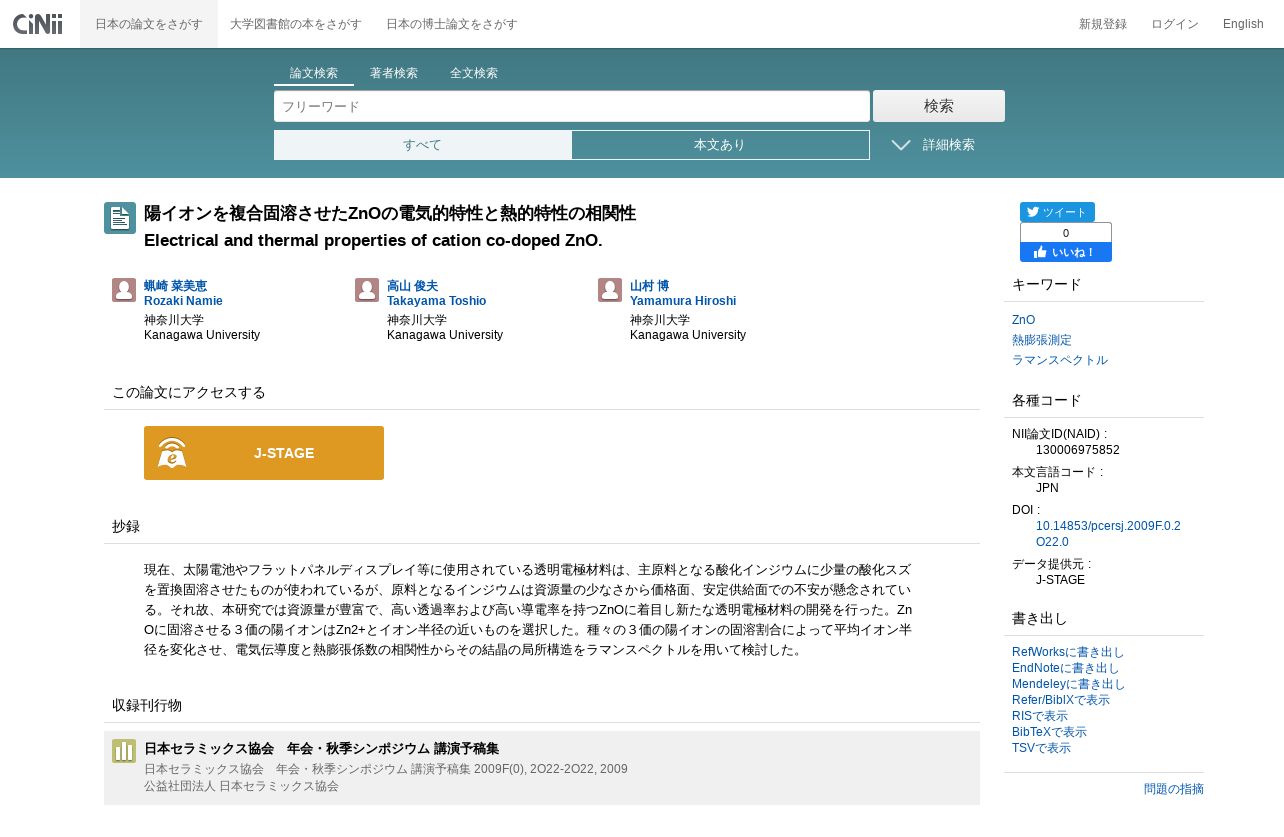
Task: Click 問題の指摘 link
Action: pos(1174,789)
